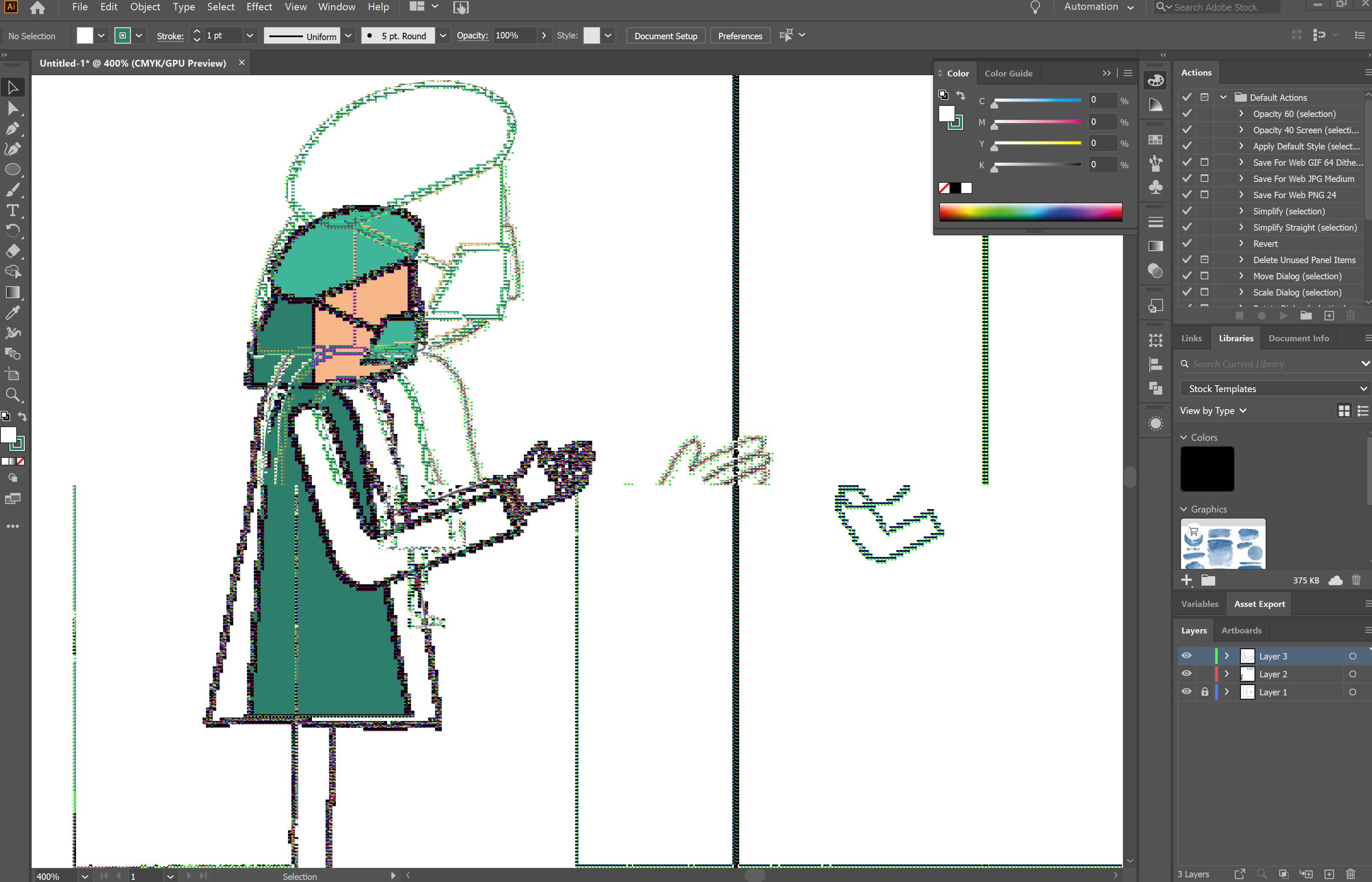Select the Ellipse tool
1372x882 pixels.
tap(12, 169)
